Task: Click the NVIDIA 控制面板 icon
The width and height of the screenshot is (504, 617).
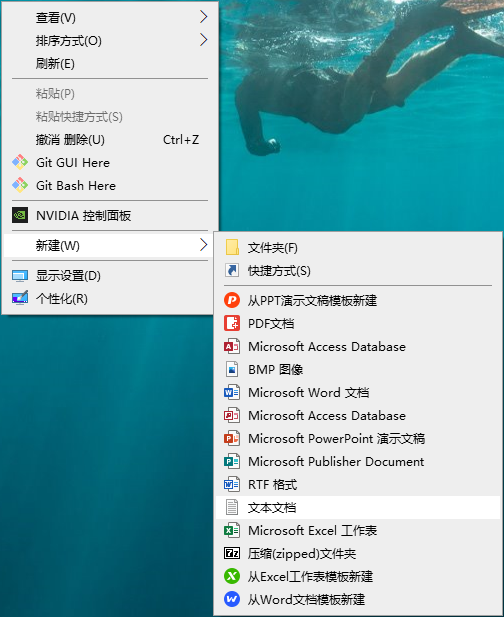Action: click(20, 215)
